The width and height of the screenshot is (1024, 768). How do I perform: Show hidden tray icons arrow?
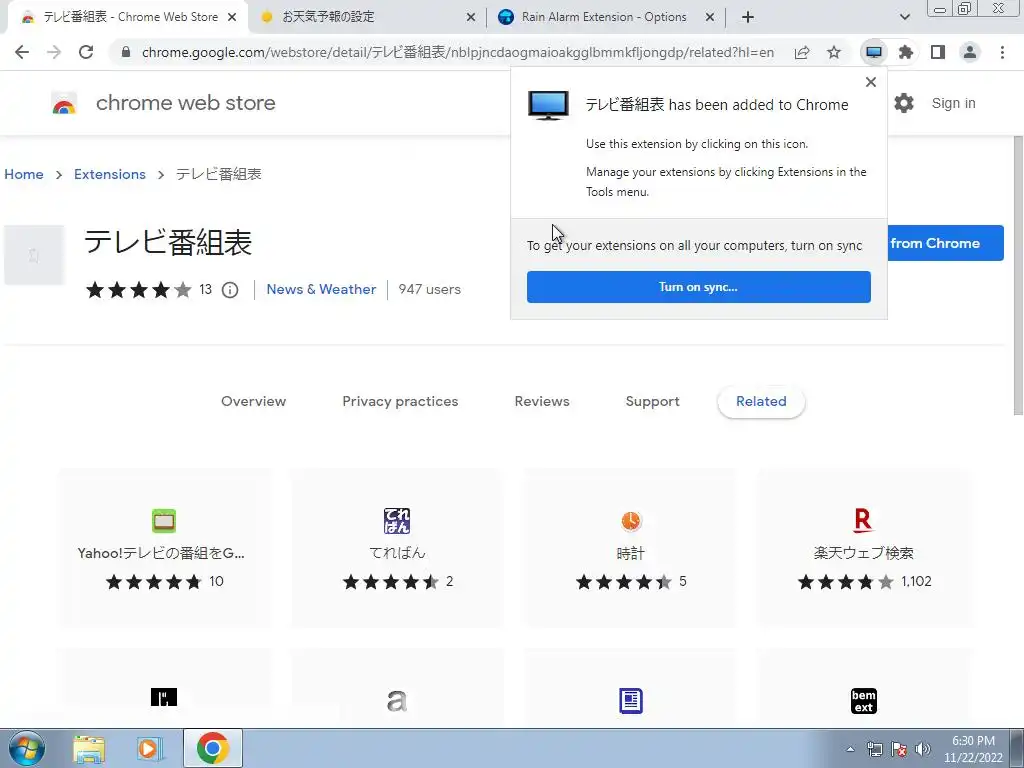(850, 749)
